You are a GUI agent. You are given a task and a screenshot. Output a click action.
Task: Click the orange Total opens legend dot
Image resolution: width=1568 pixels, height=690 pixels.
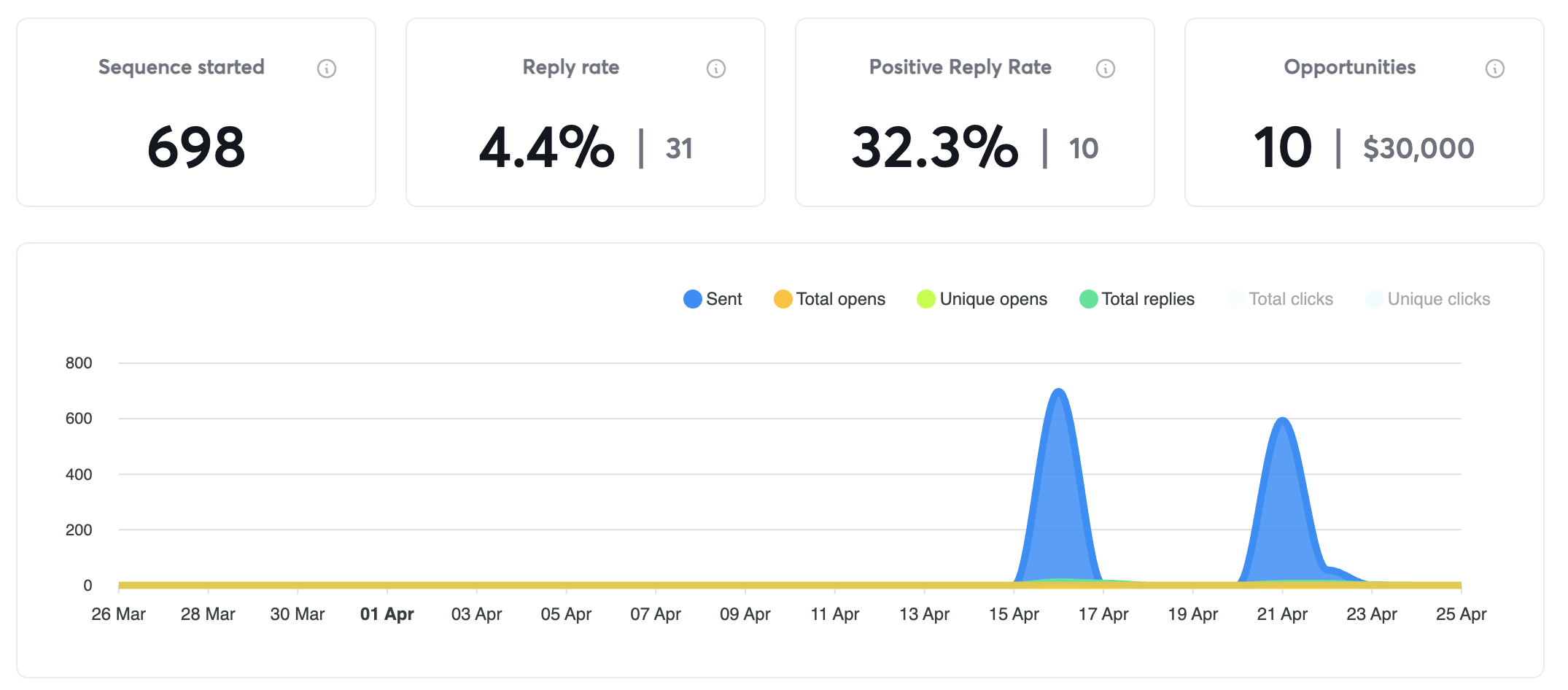click(782, 299)
